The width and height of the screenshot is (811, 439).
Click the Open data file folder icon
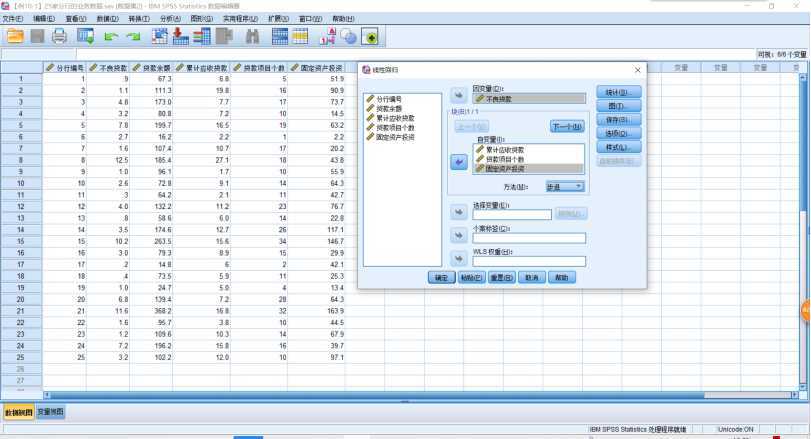pyautogui.click(x=14, y=36)
